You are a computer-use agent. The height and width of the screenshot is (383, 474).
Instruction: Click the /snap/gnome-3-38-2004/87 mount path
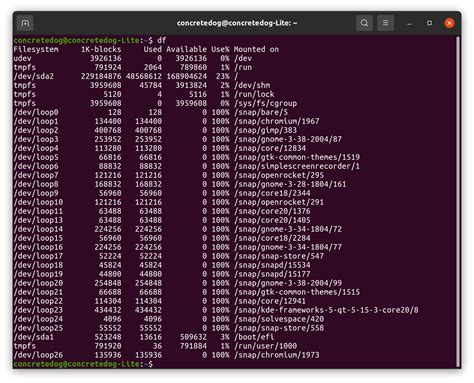tap(288, 139)
